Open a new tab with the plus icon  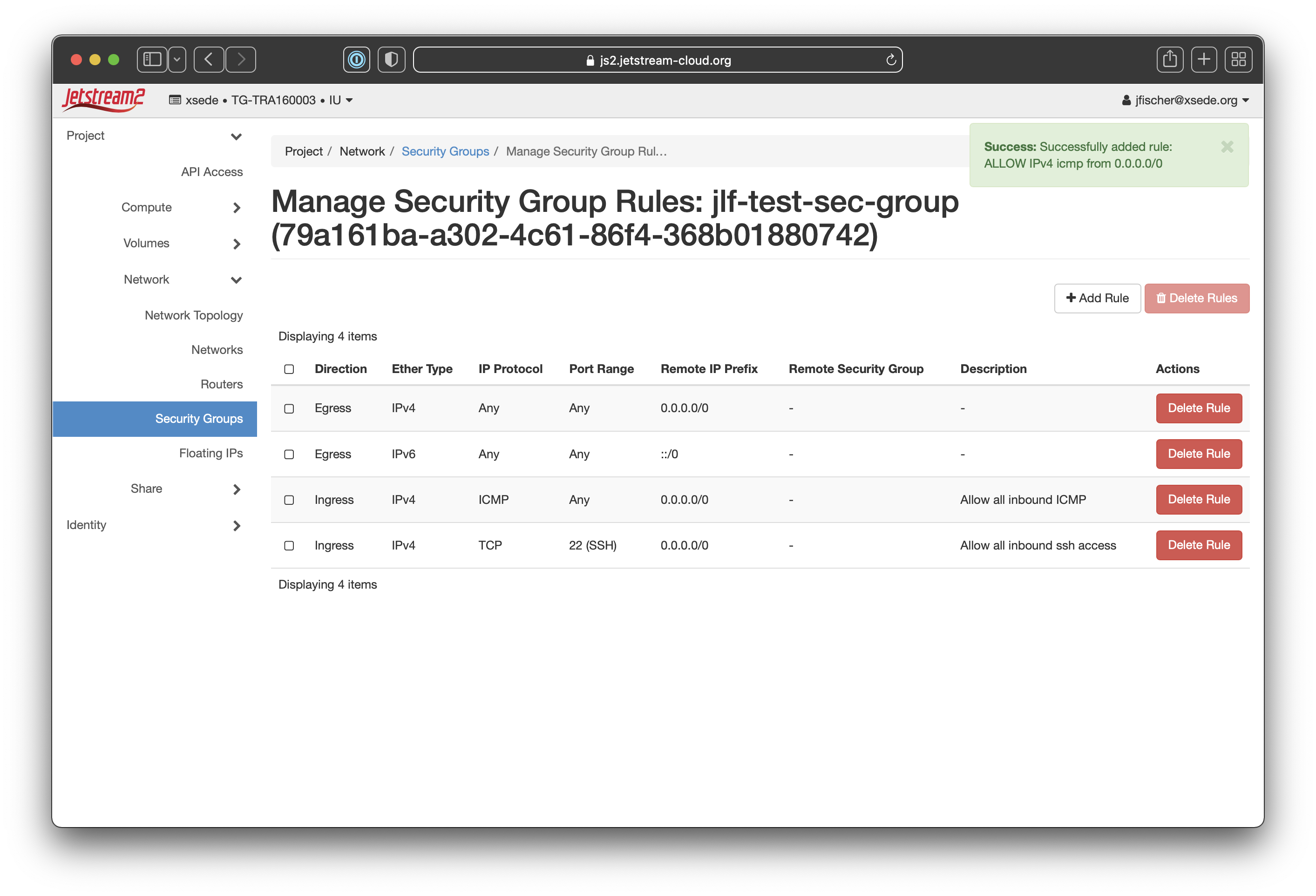tap(1203, 60)
